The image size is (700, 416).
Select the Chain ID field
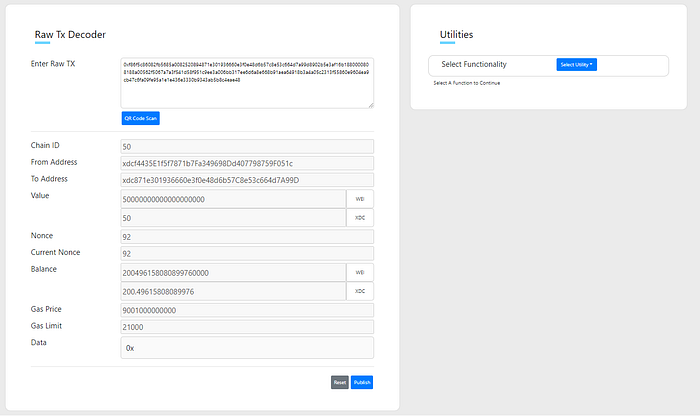[247, 147]
